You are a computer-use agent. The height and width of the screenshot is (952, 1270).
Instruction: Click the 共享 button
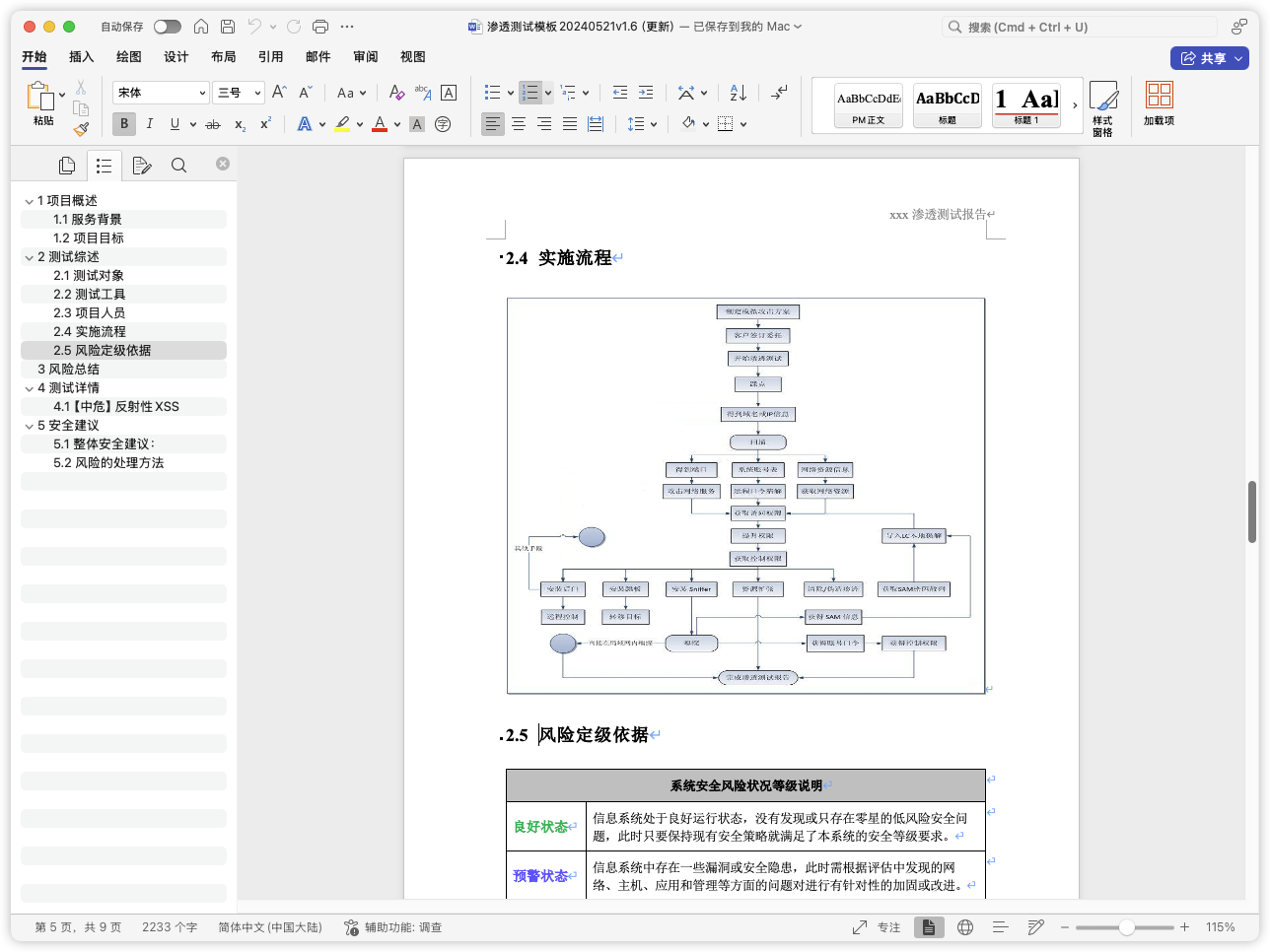pyautogui.click(x=1210, y=57)
